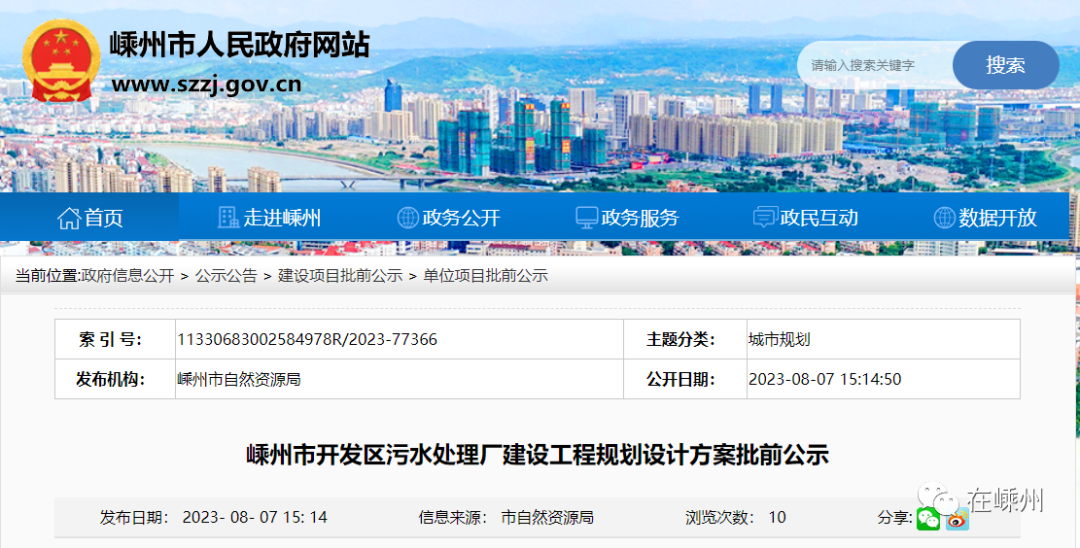The image size is (1080, 548).
Task: Open the 政务服务 navigation tab
Action: click(627, 218)
